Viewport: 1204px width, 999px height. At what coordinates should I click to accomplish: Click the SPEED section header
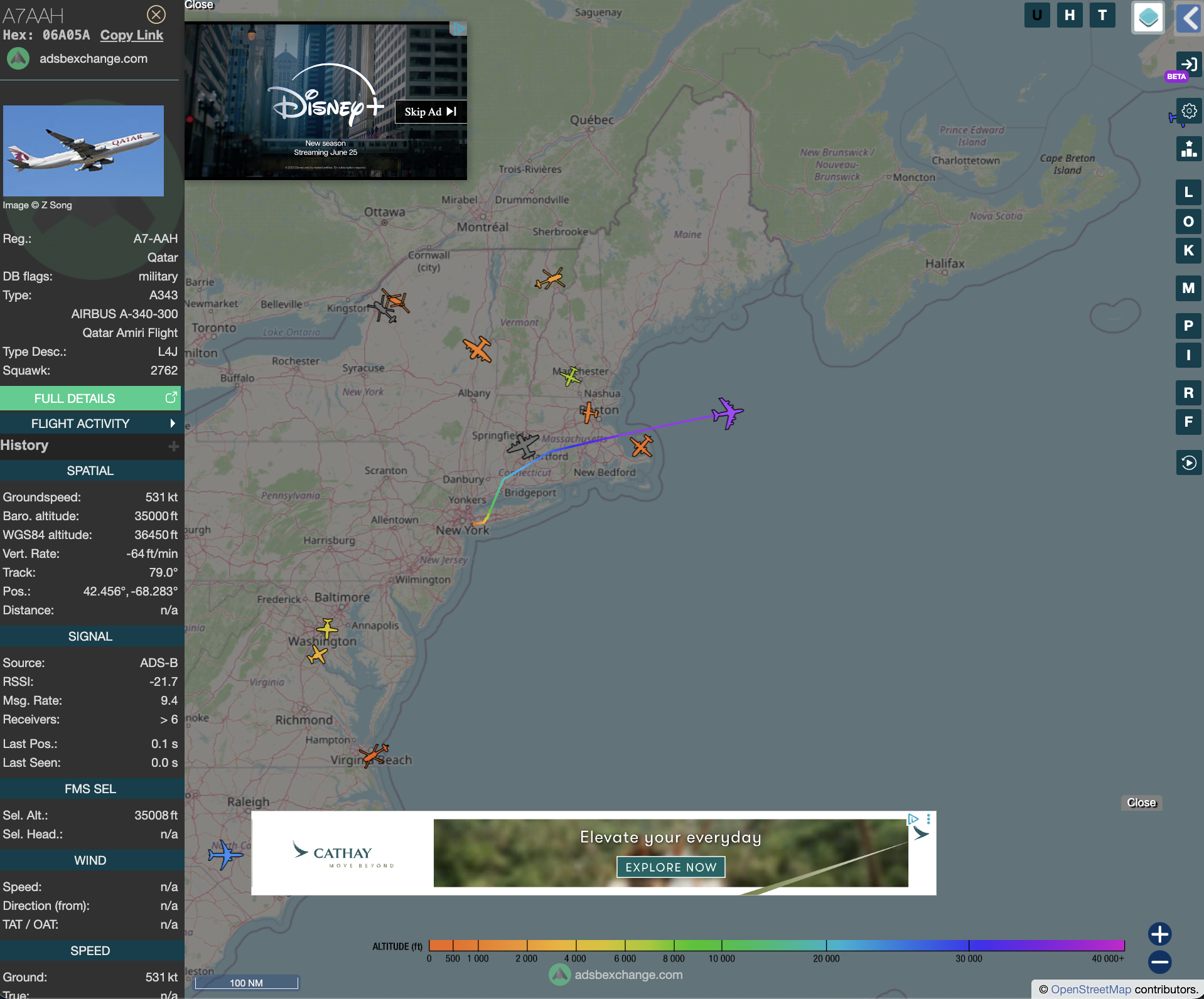[x=90, y=951]
